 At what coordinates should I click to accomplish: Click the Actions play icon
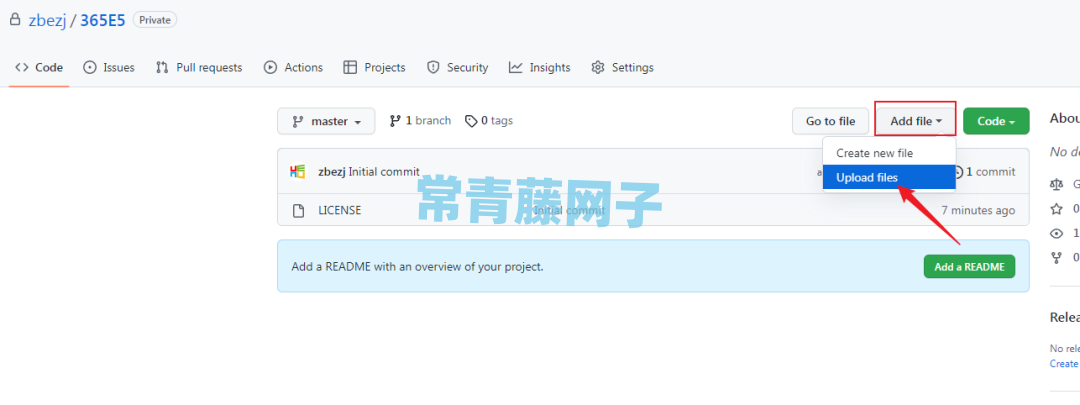pos(271,68)
